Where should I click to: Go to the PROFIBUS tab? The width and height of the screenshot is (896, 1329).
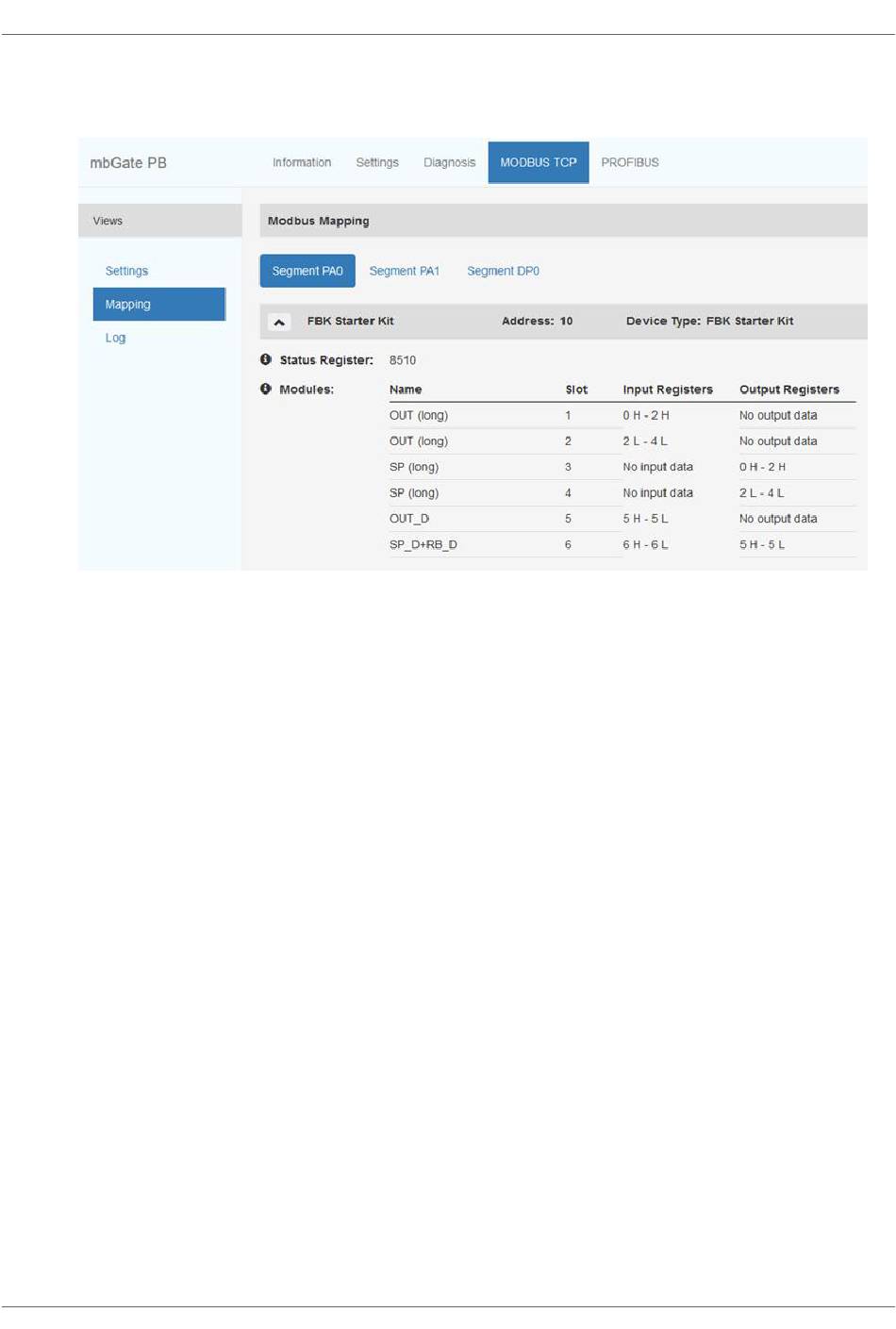tap(630, 162)
